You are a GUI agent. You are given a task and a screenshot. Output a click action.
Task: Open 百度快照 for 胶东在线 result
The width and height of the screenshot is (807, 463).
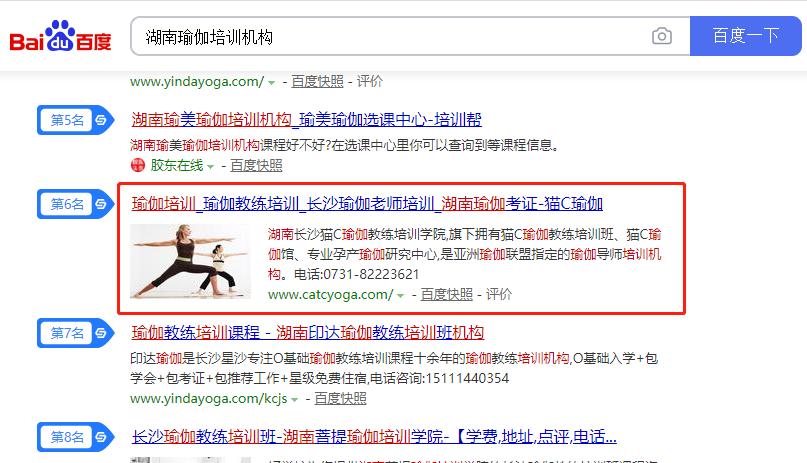256,165
